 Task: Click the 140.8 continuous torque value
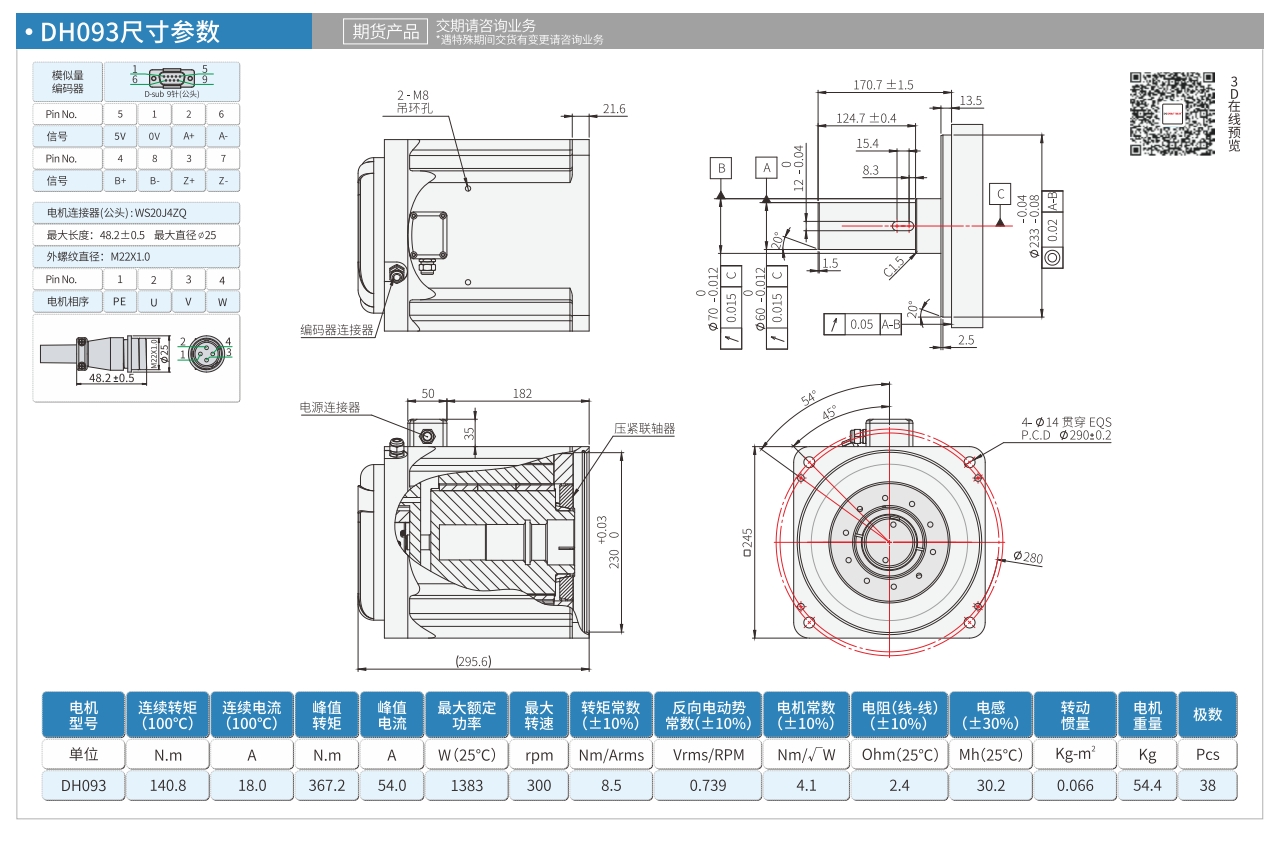click(168, 786)
